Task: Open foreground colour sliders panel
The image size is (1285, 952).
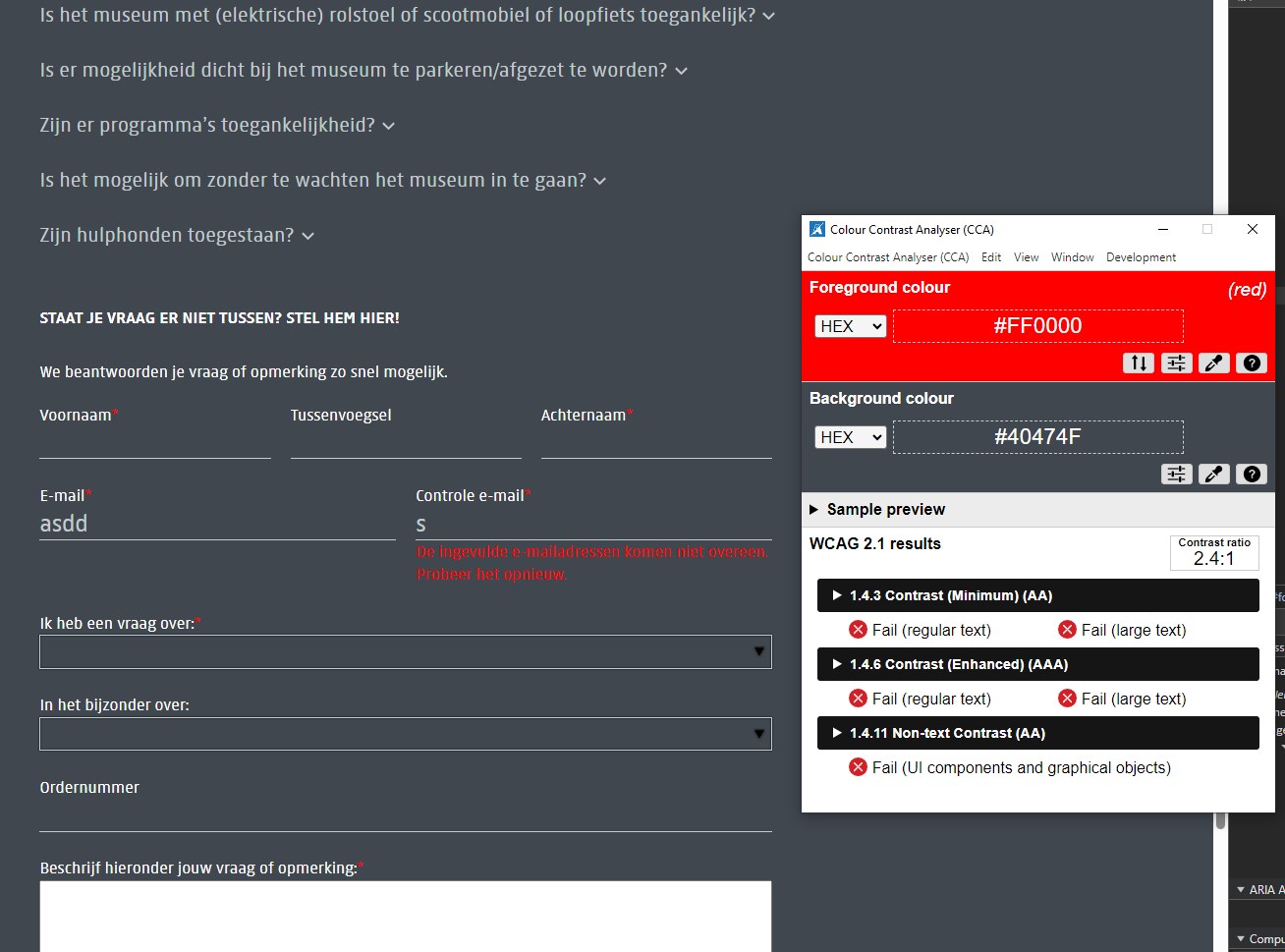Action: point(1176,364)
